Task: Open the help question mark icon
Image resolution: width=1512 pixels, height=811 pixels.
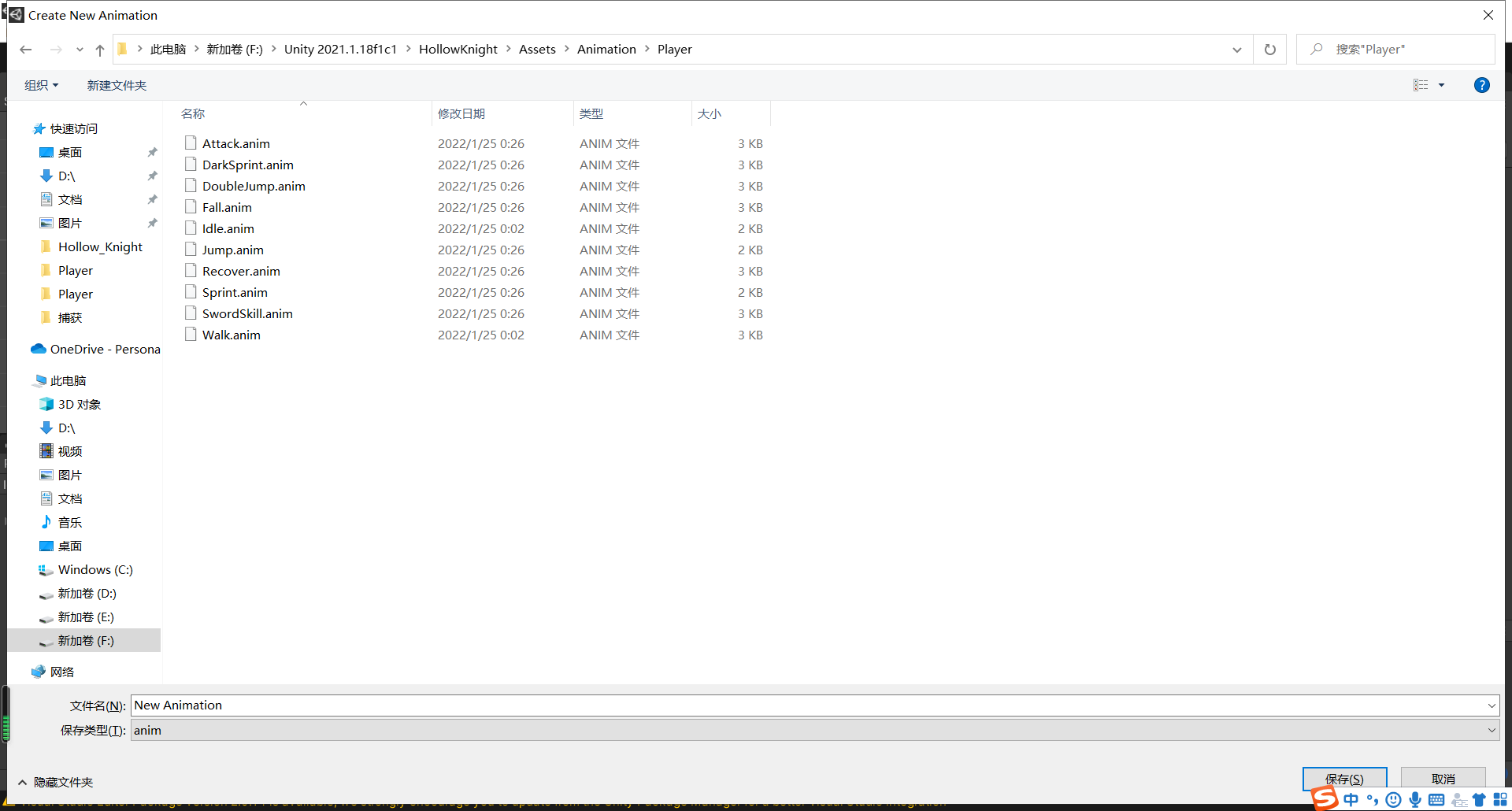Action: point(1482,85)
